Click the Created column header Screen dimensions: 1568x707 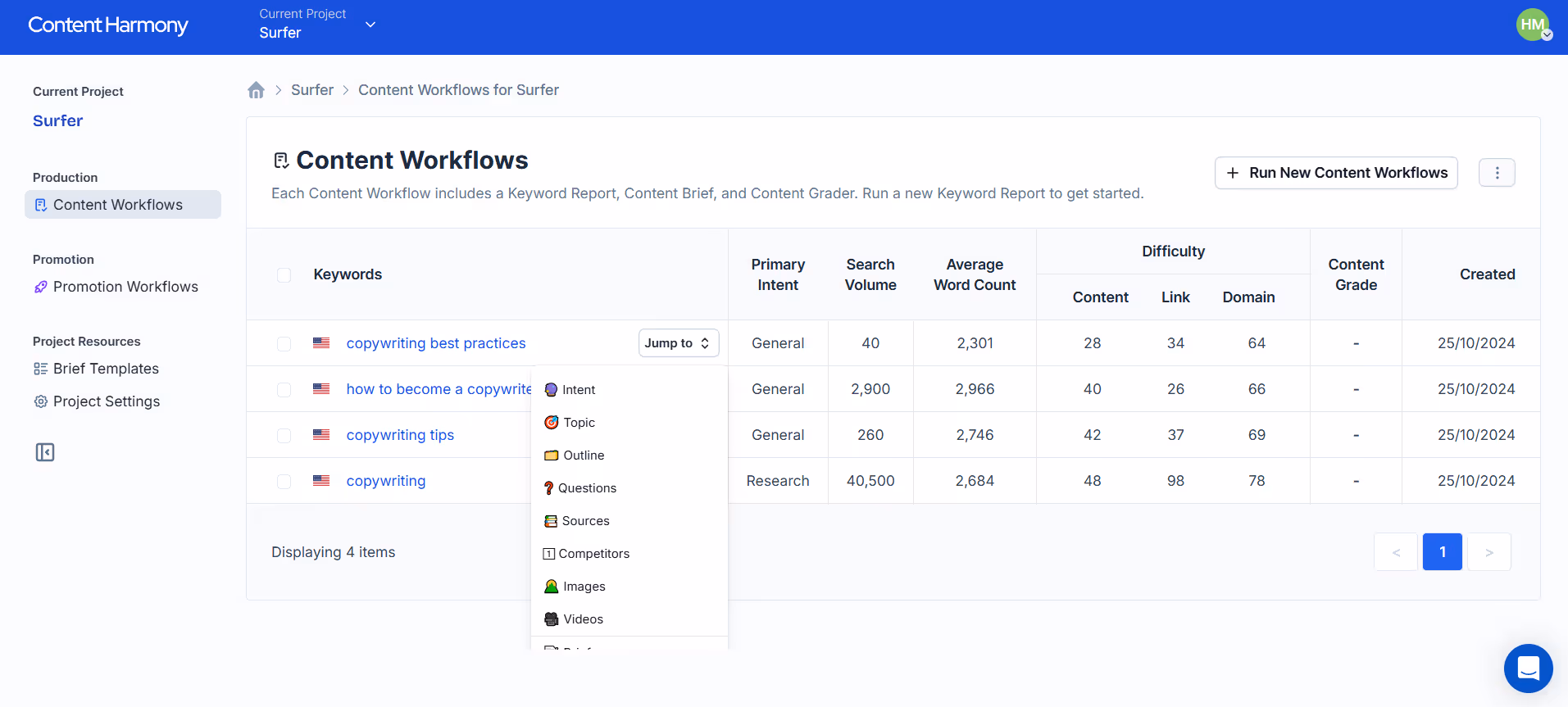point(1487,274)
